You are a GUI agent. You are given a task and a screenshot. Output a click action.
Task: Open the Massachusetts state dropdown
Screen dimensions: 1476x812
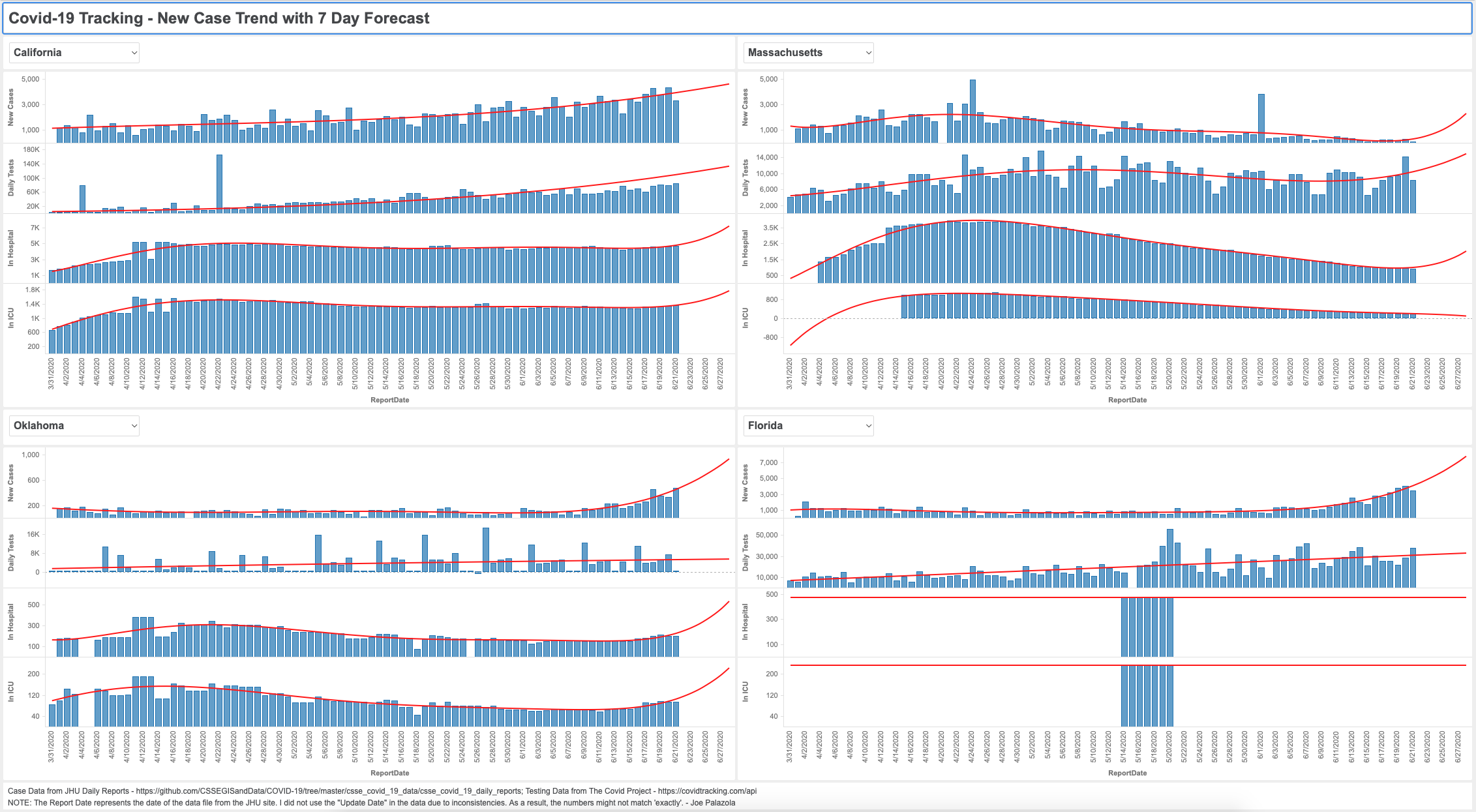[808, 53]
